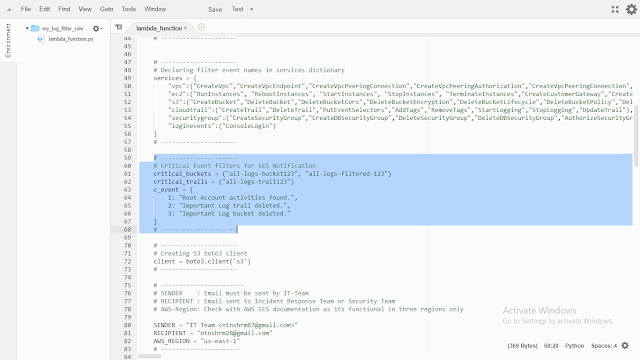This screenshot has height=360, width=640.
Task: Open the Find menu
Action: 64,9
